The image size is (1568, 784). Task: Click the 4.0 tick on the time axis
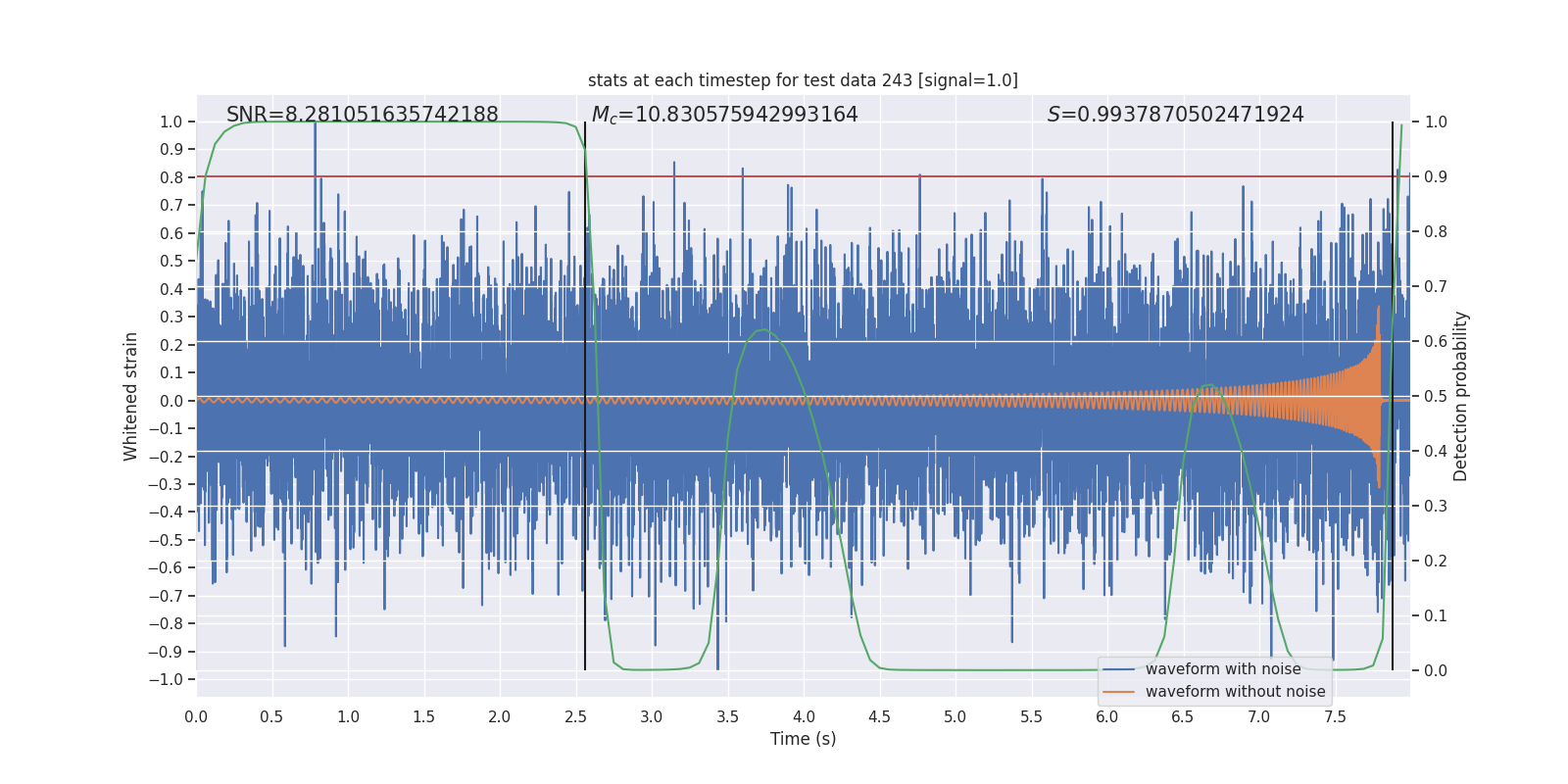804,717
